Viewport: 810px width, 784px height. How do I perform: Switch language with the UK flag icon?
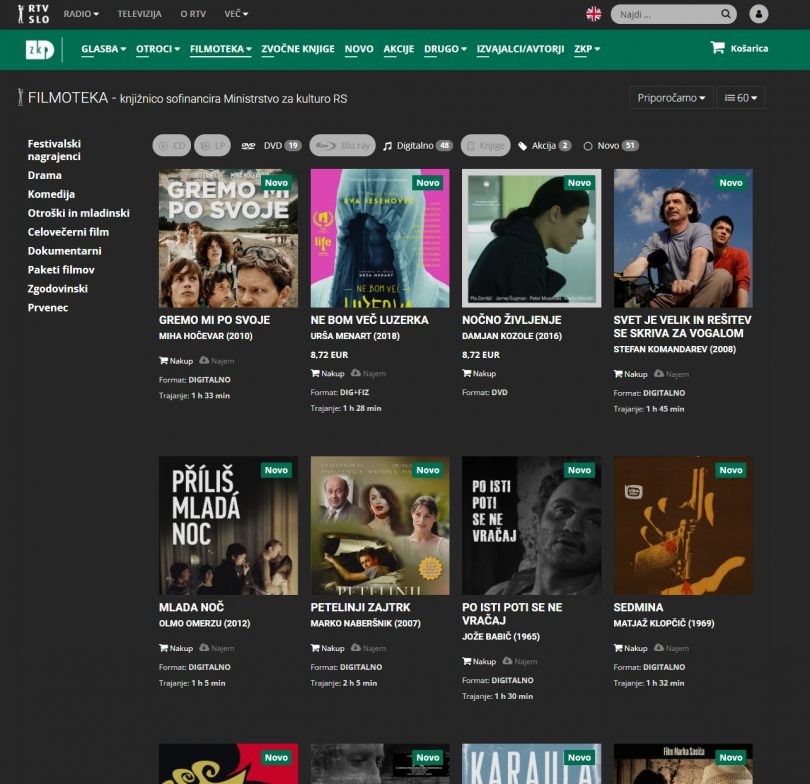(x=594, y=14)
